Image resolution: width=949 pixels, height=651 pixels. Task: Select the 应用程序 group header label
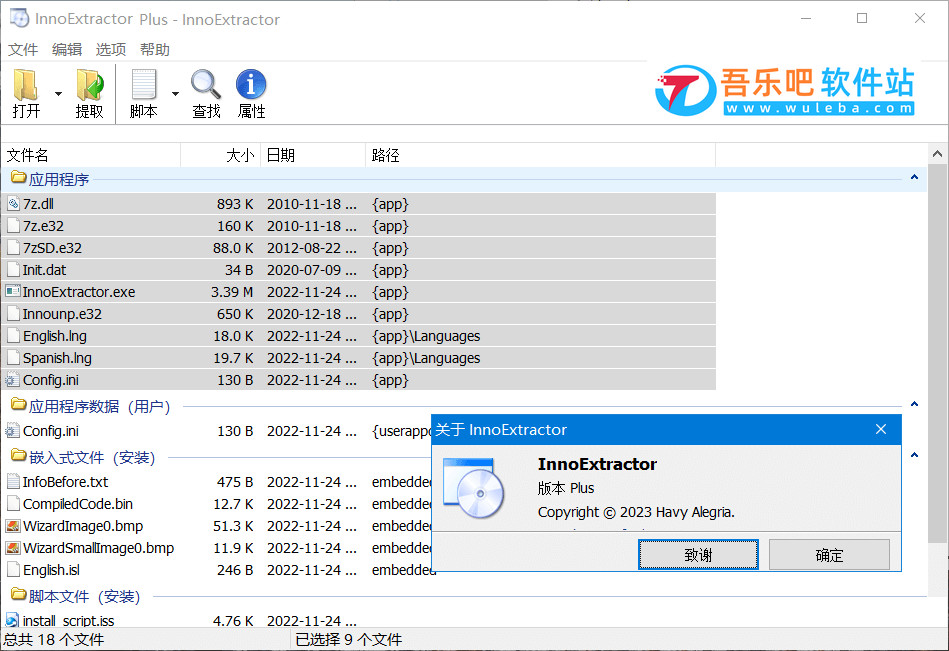point(59,179)
